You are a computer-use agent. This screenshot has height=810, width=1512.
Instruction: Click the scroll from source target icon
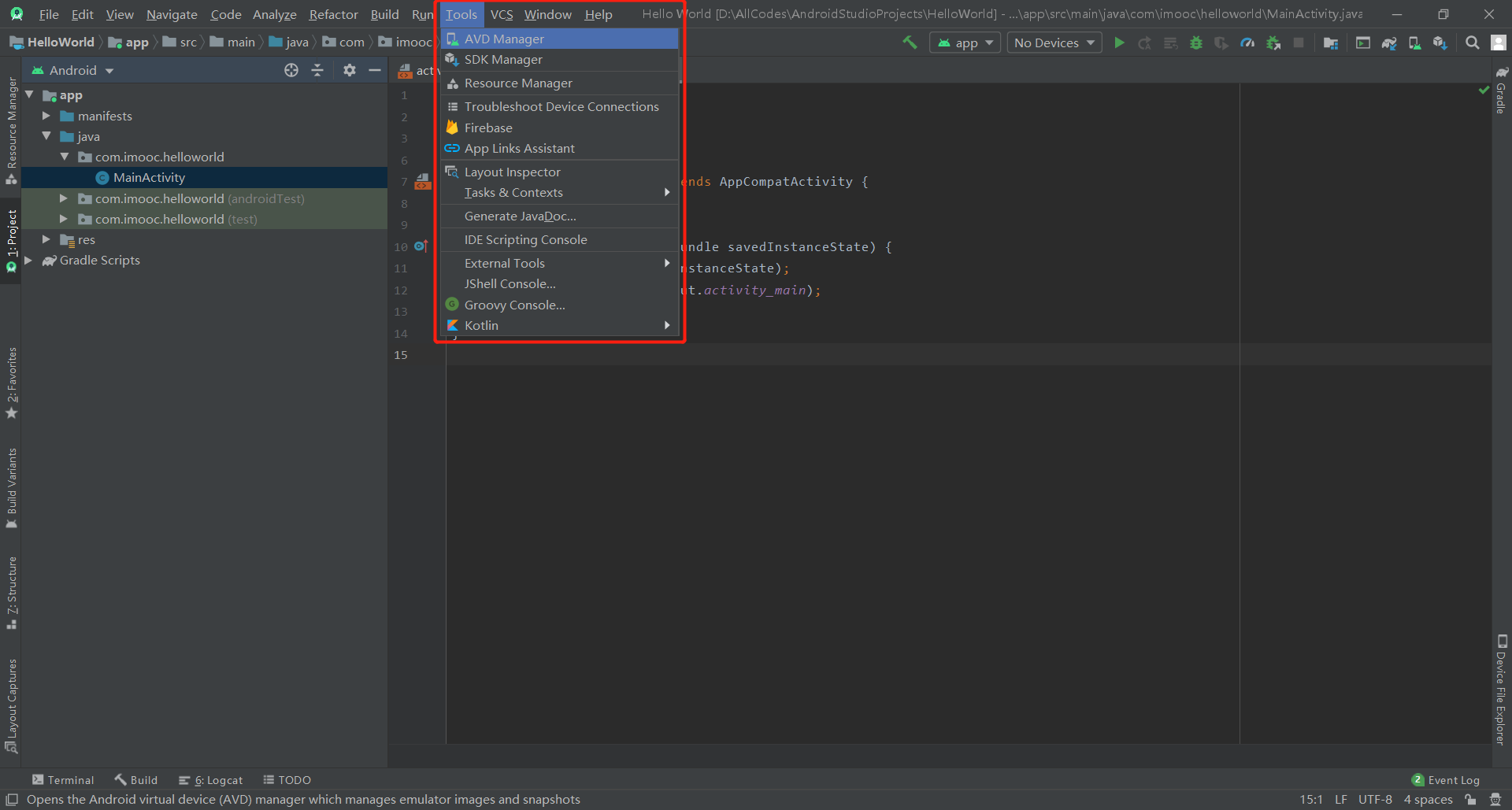click(x=291, y=70)
